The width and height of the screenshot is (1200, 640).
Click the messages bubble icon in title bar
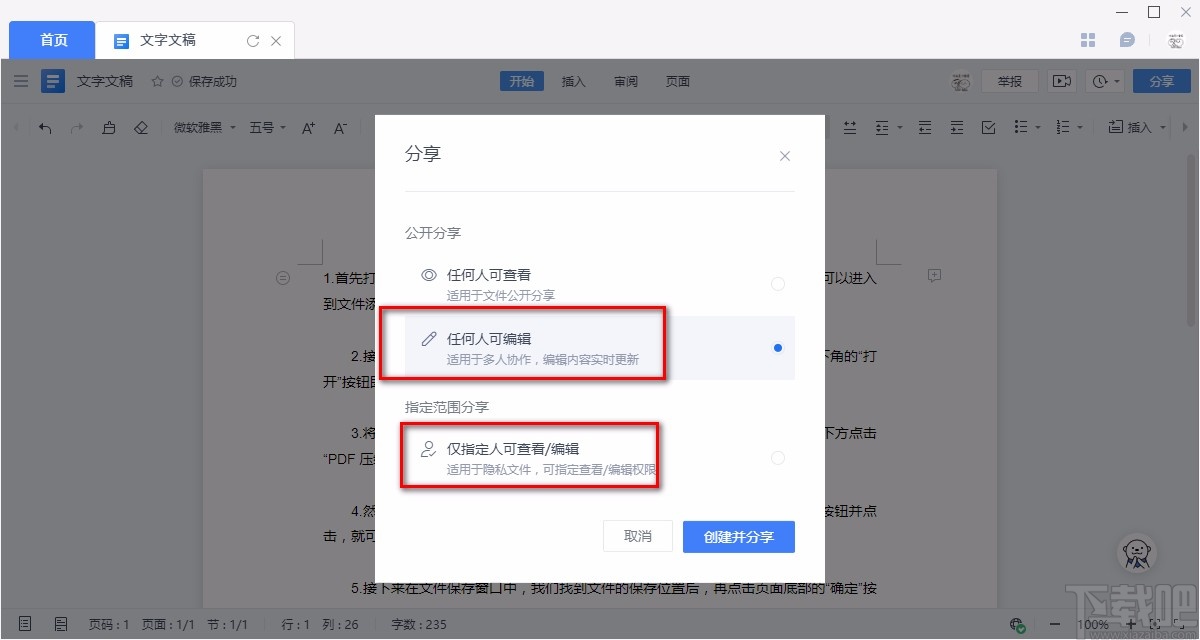coord(1129,39)
